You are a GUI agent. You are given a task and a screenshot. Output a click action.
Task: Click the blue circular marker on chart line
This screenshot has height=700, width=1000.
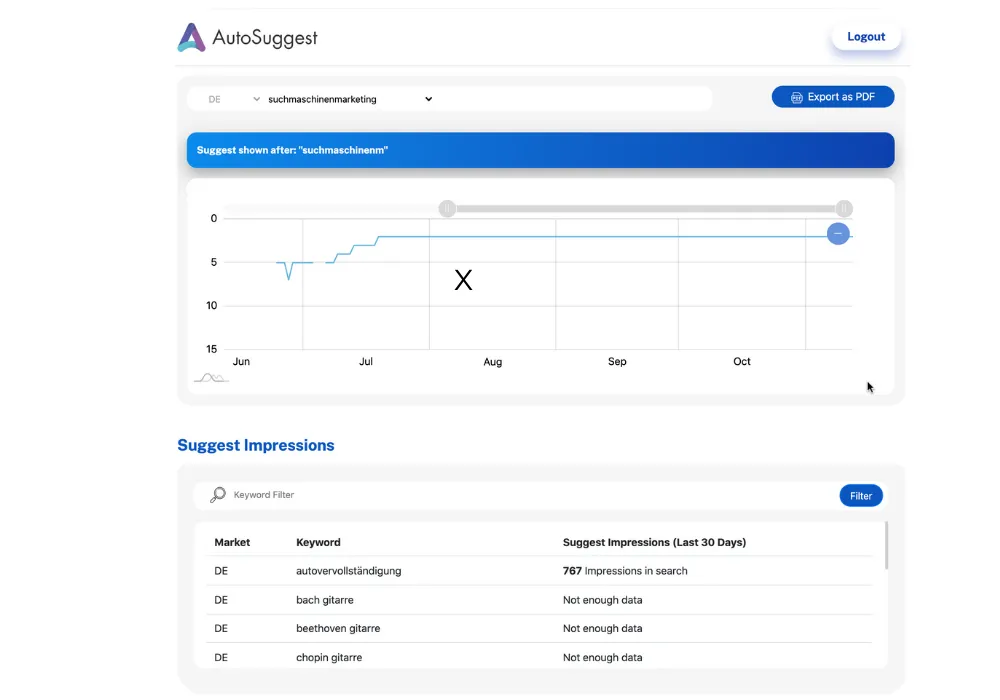(838, 234)
